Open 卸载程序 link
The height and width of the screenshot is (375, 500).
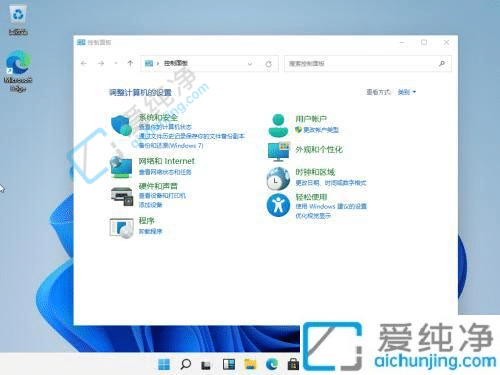[150, 231]
